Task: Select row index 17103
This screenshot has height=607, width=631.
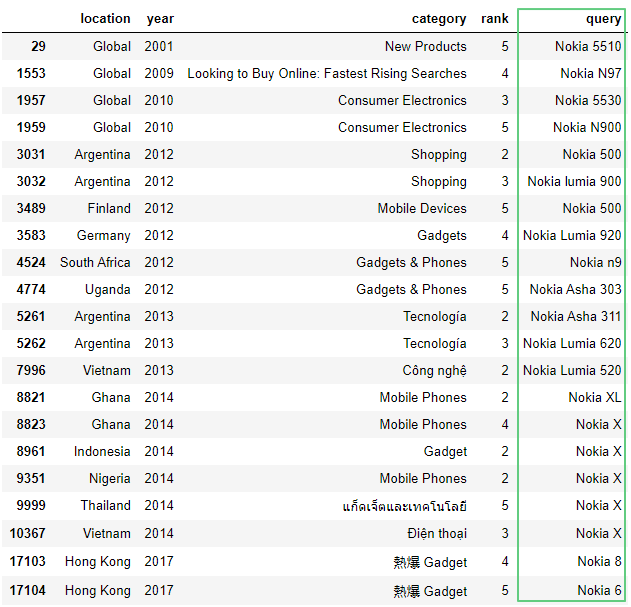Action: (27, 561)
